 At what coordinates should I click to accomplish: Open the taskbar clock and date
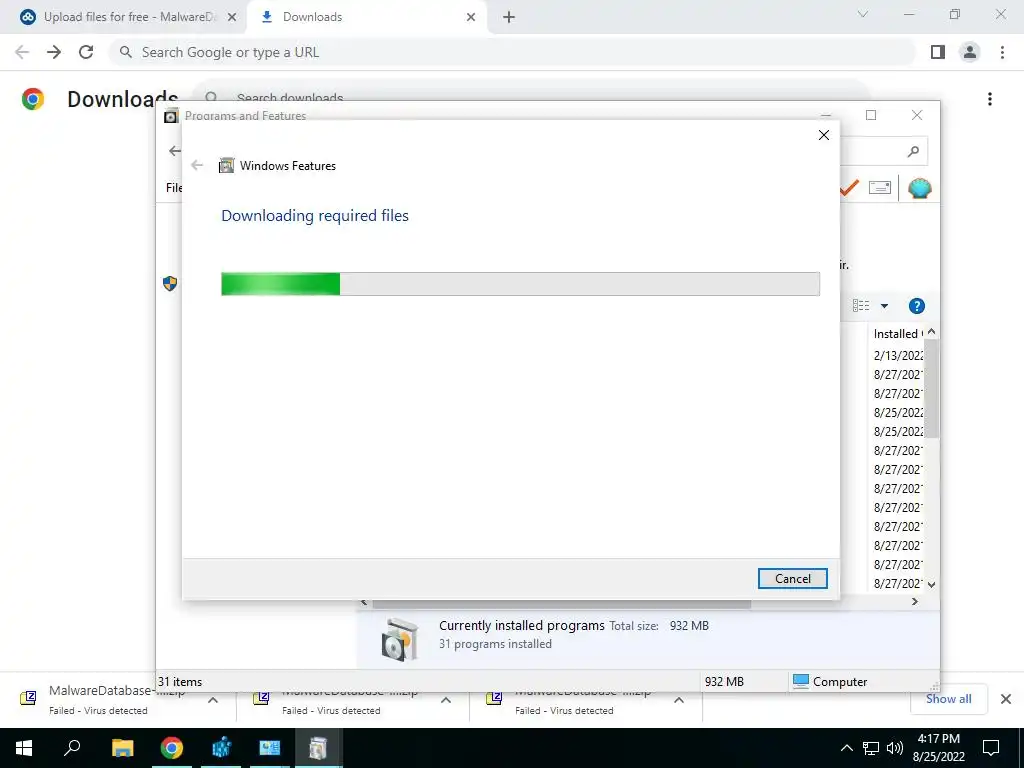938,748
